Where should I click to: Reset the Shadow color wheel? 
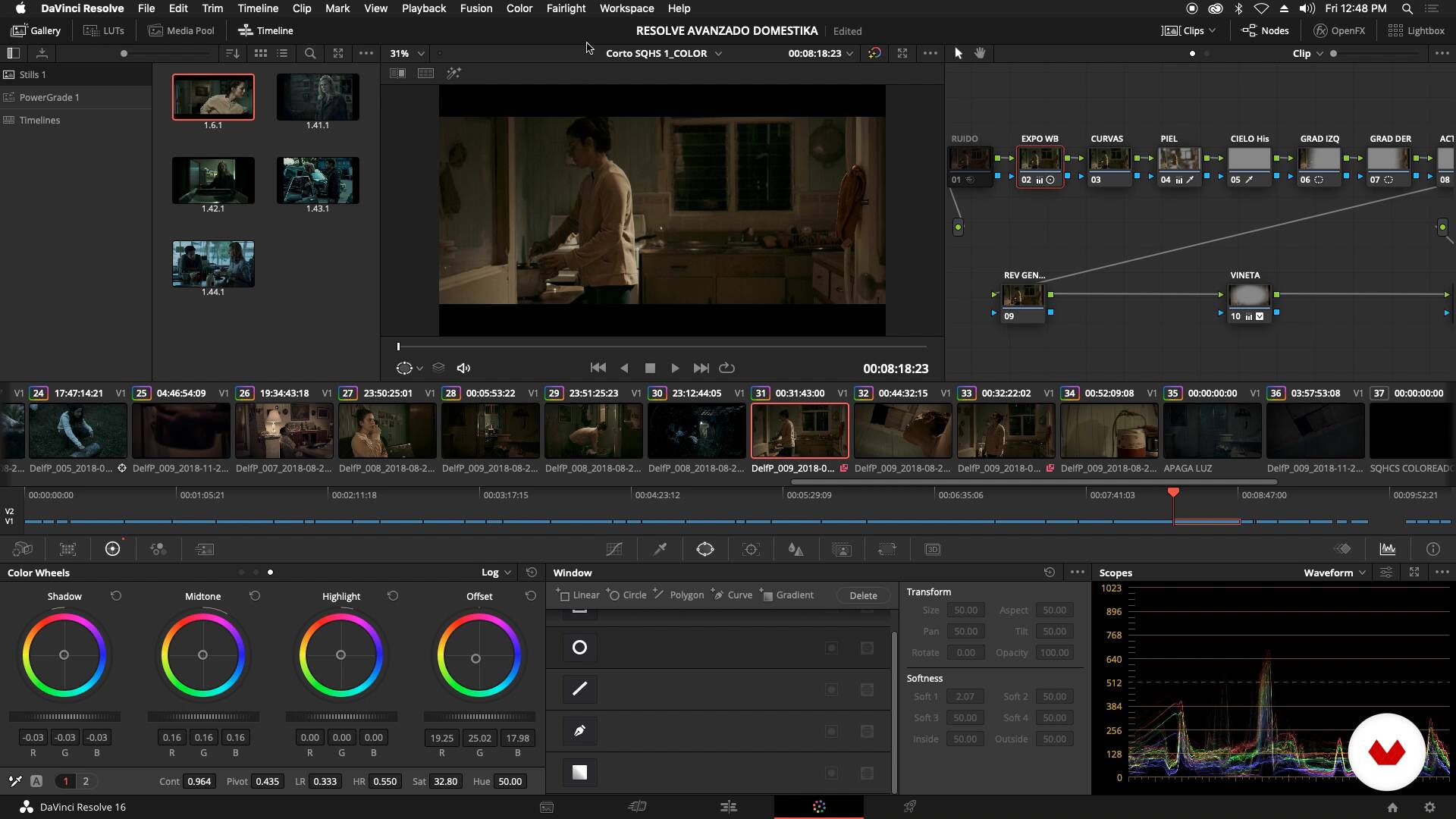click(x=116, y=596)
